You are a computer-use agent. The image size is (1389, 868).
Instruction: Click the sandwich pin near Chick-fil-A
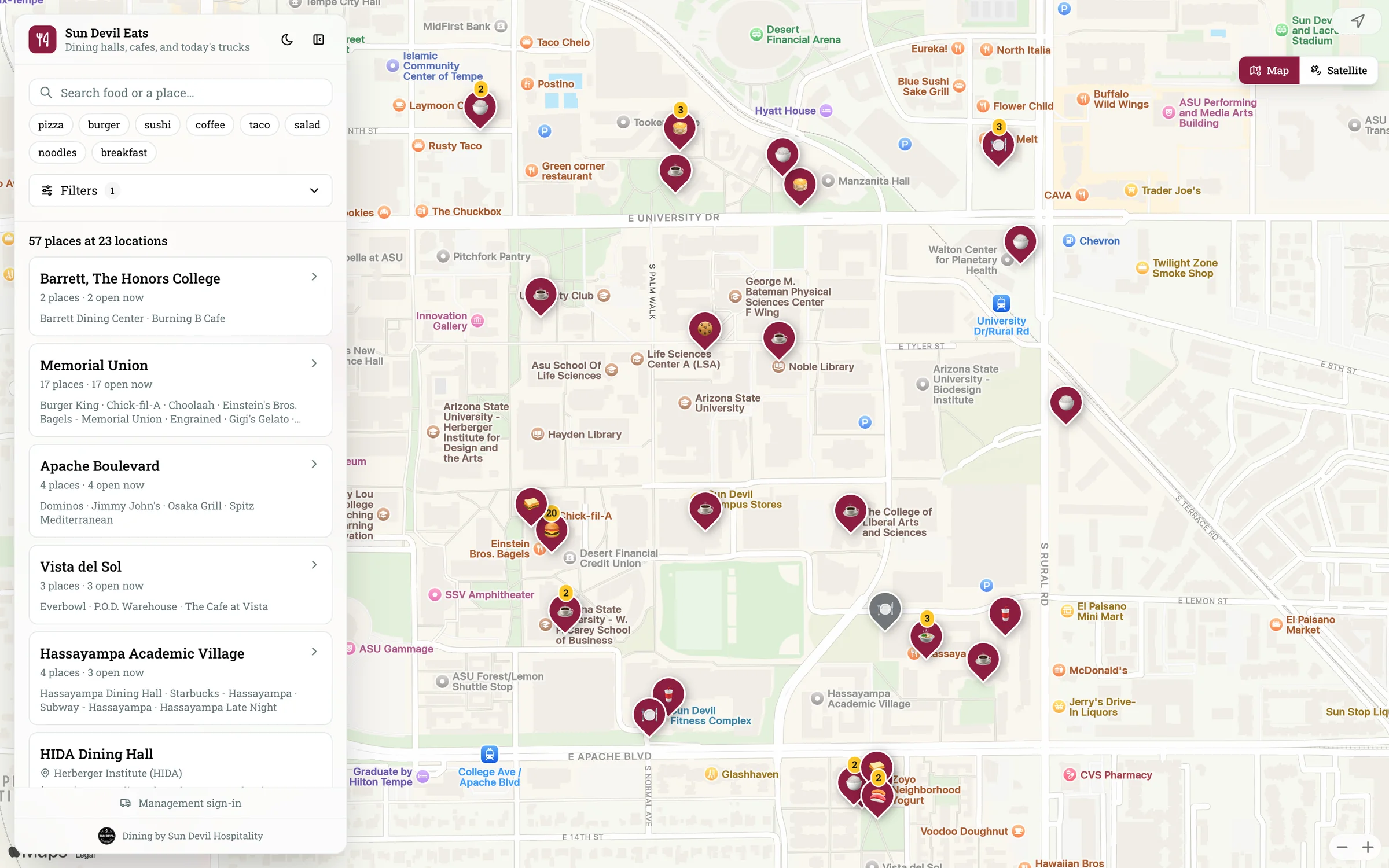click(531, 506)
